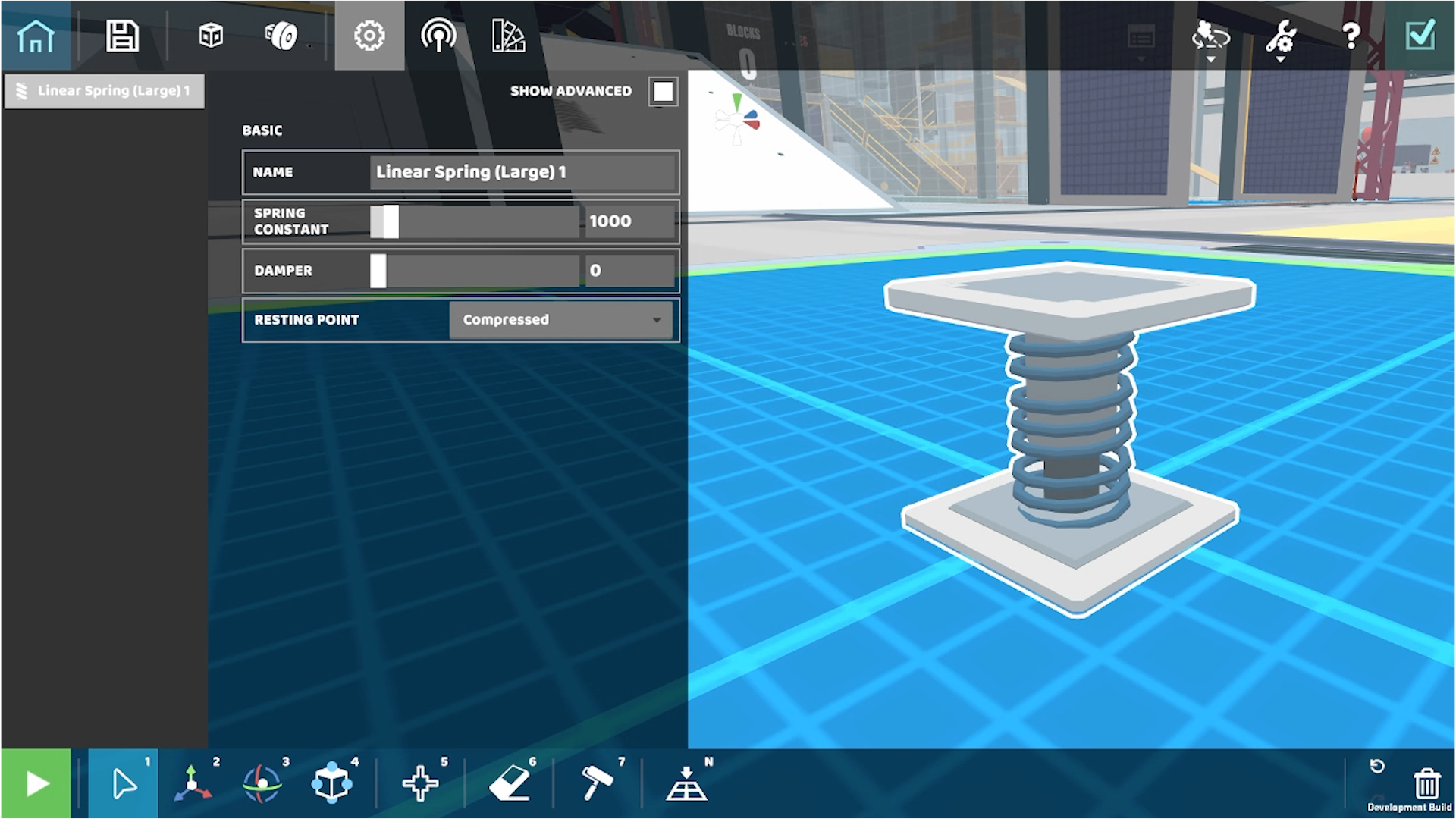
Task: Click the Save floppy disk icon
Action: tap(122, 36)
